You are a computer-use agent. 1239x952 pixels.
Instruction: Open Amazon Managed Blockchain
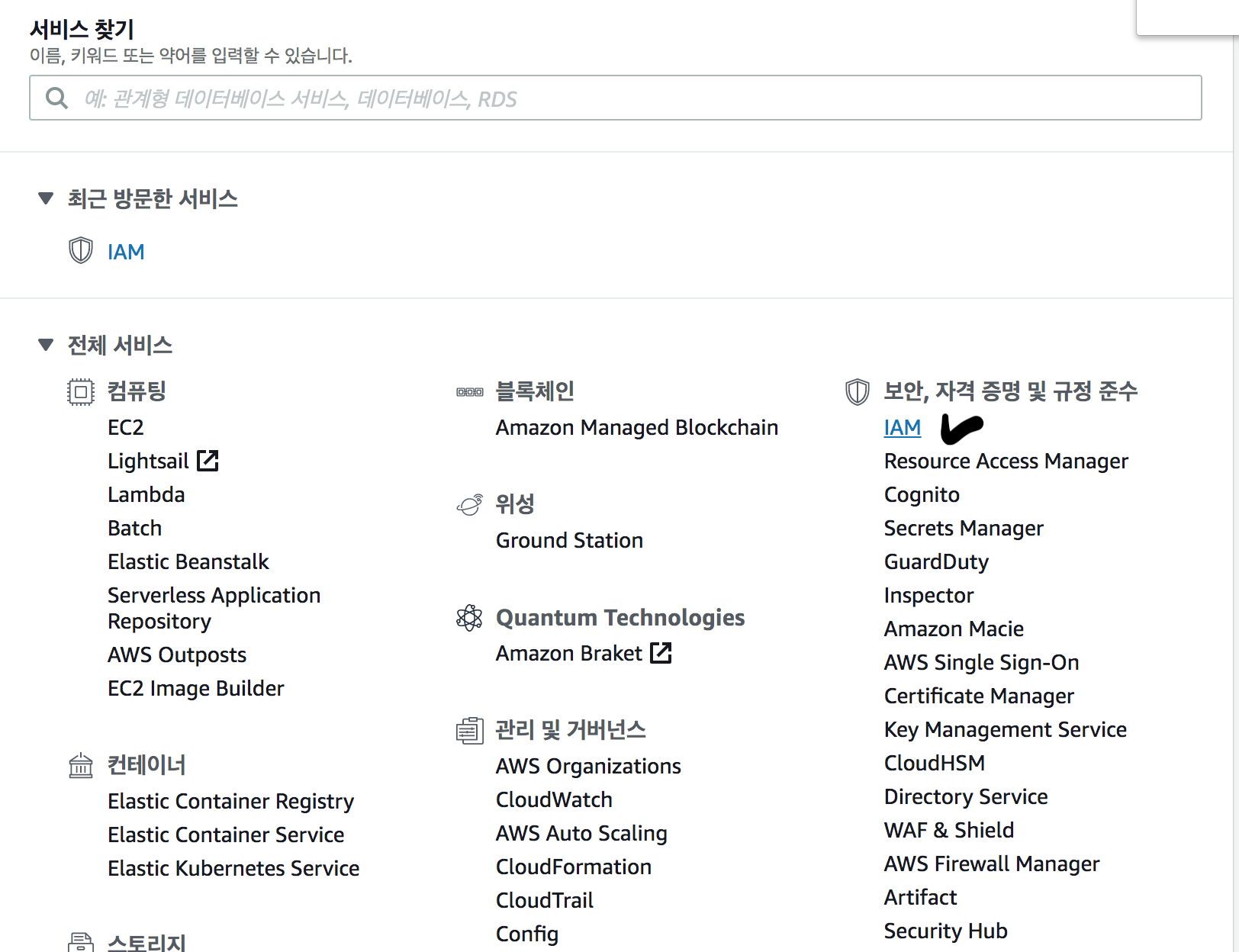(x=637, y=428)
